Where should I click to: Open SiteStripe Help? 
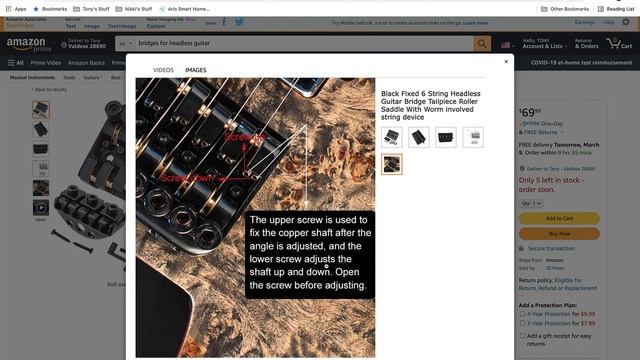(609, 22)
